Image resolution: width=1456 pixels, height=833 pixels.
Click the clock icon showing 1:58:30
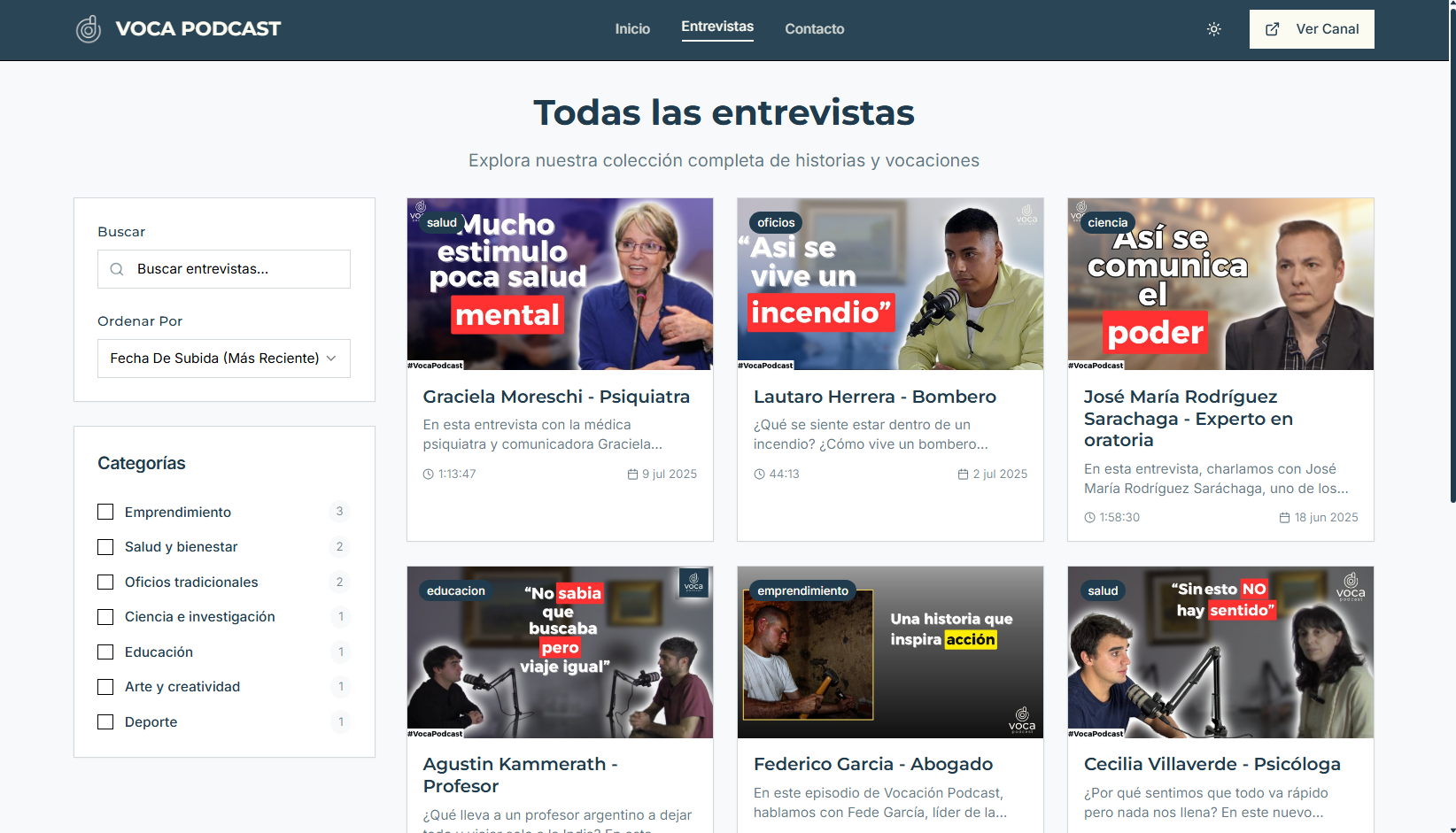pyautogui.click(x=1089, y=517)
